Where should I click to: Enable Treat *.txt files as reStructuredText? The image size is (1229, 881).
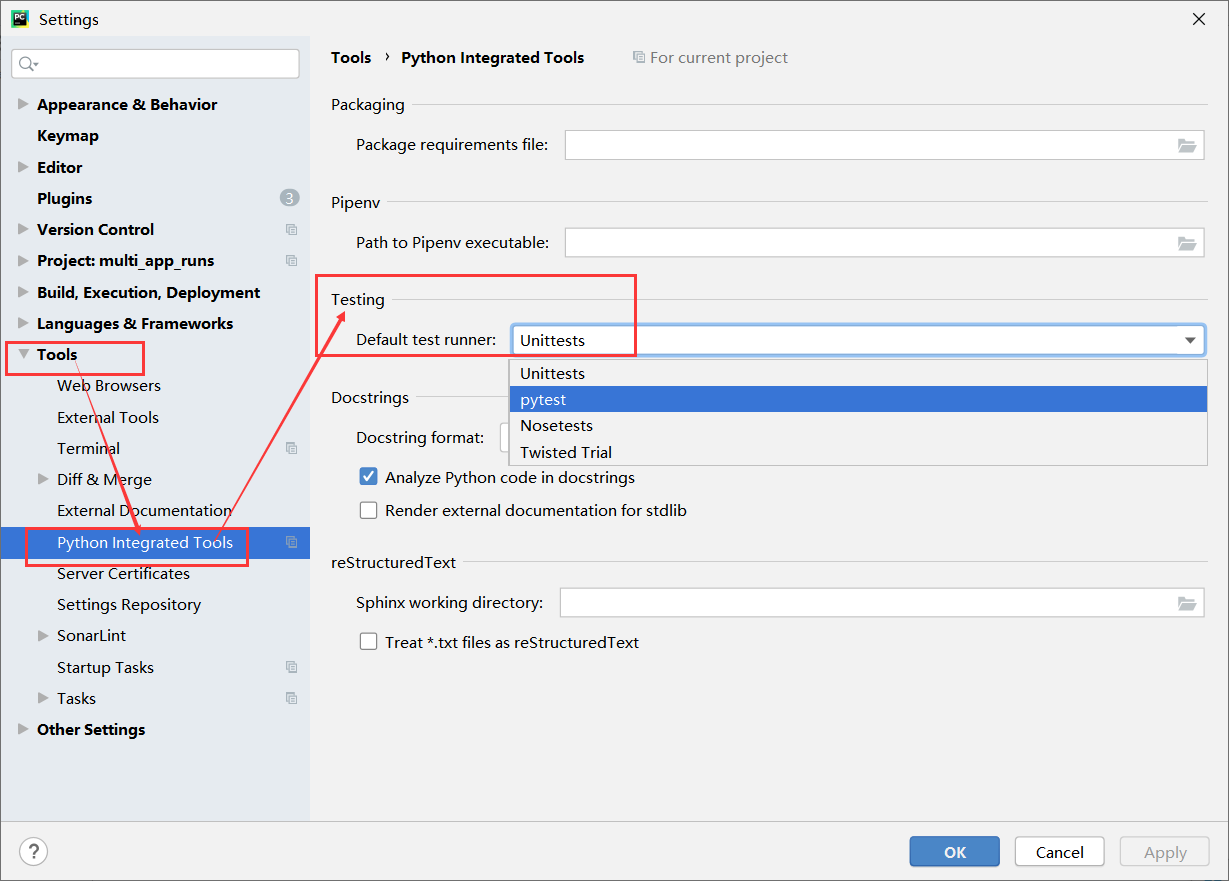(368, 642)
